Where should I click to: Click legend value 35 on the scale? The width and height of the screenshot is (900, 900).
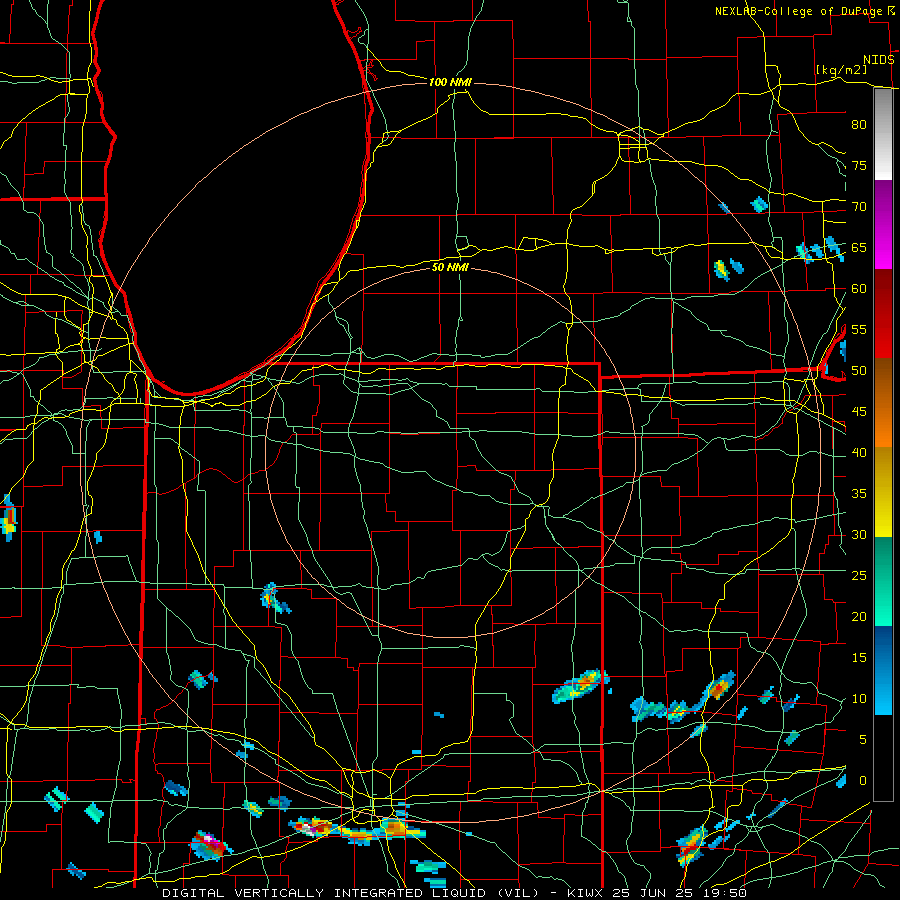click(859, 494)
